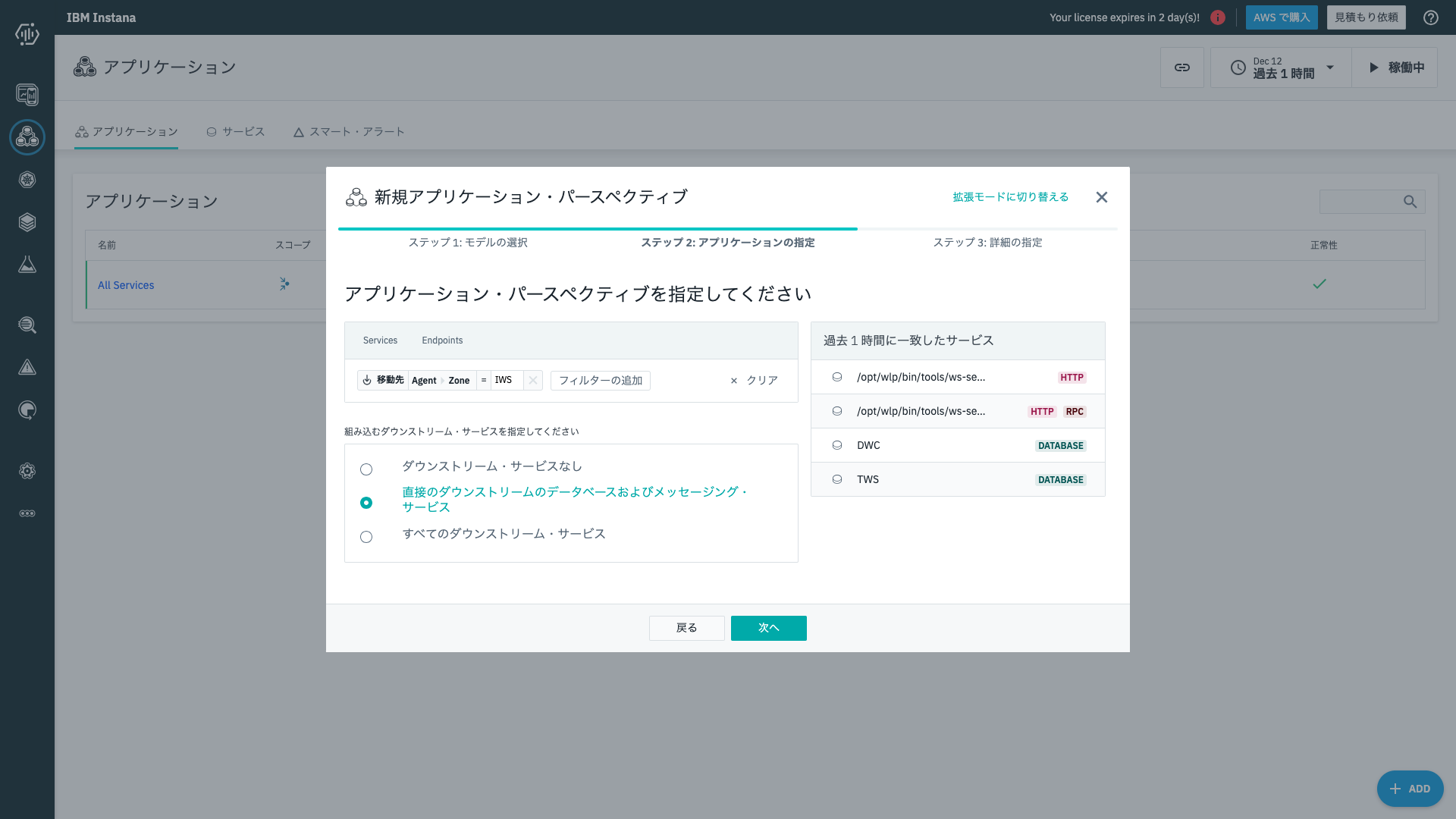Open the Websites & Mobile Apps sidebar icon
Viewport: 1456px width, 819px height.
[27, 95]
